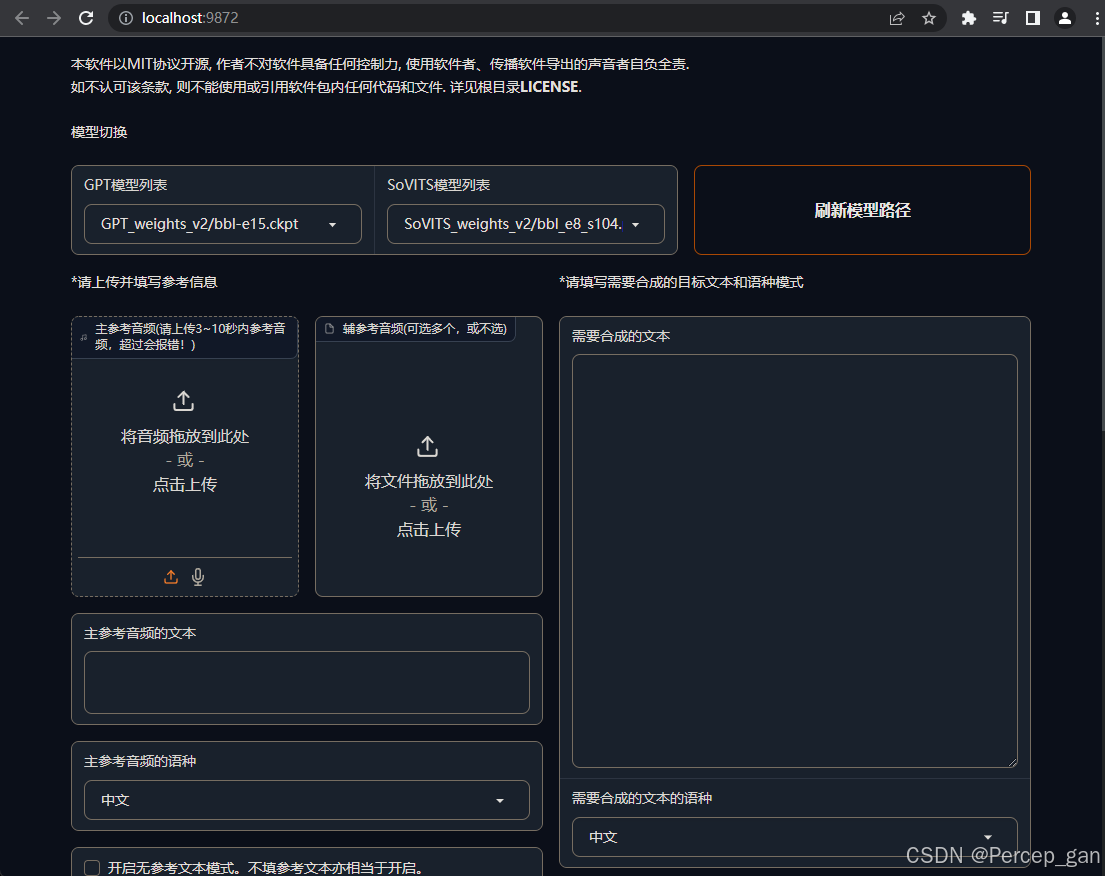Share this page from the address bar
1105x876 pixels.
896,18
